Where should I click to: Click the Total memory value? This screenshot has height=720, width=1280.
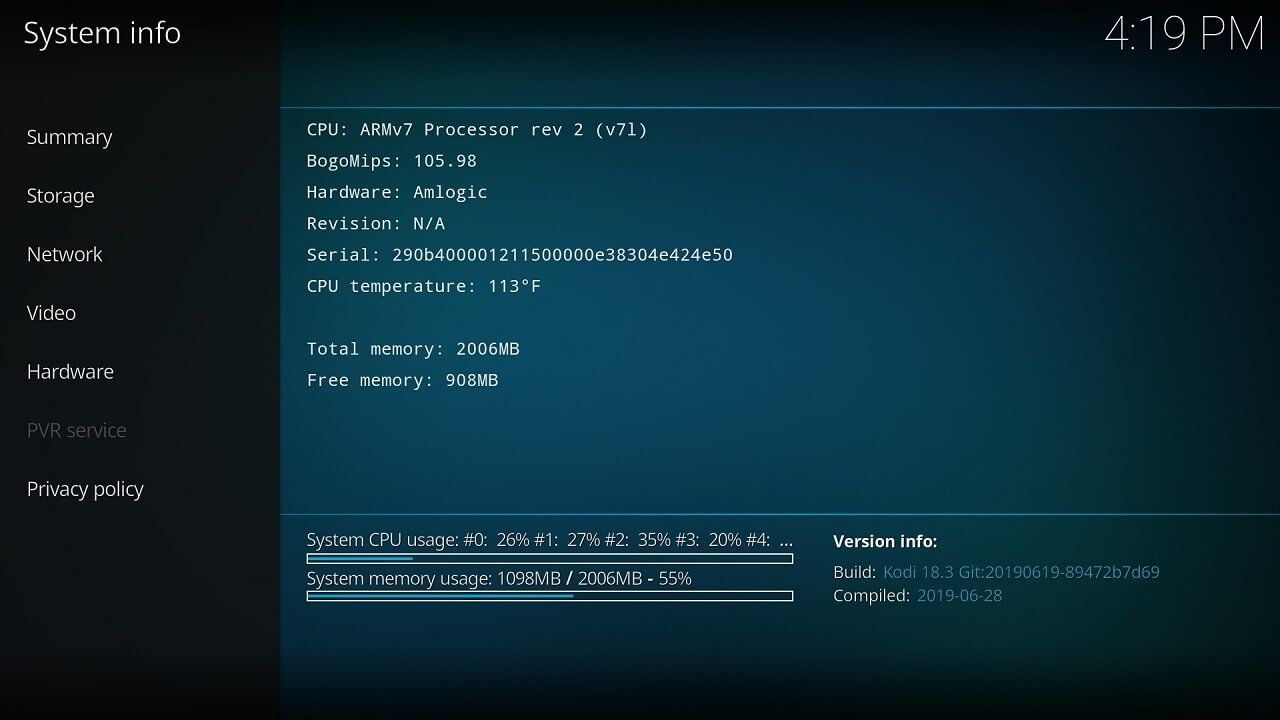coord(413,349)
